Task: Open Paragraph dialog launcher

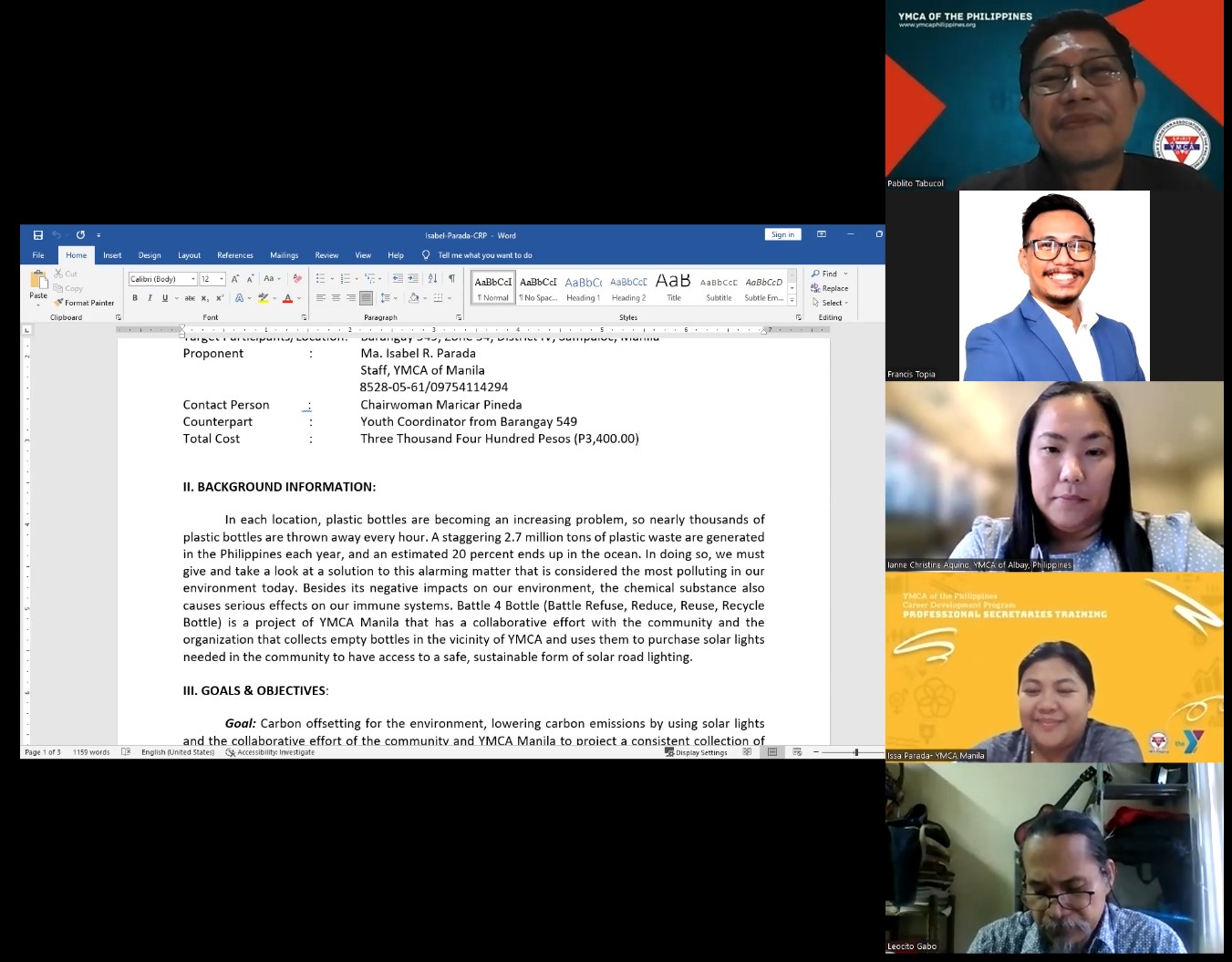Action: click(x=459, y=317)
